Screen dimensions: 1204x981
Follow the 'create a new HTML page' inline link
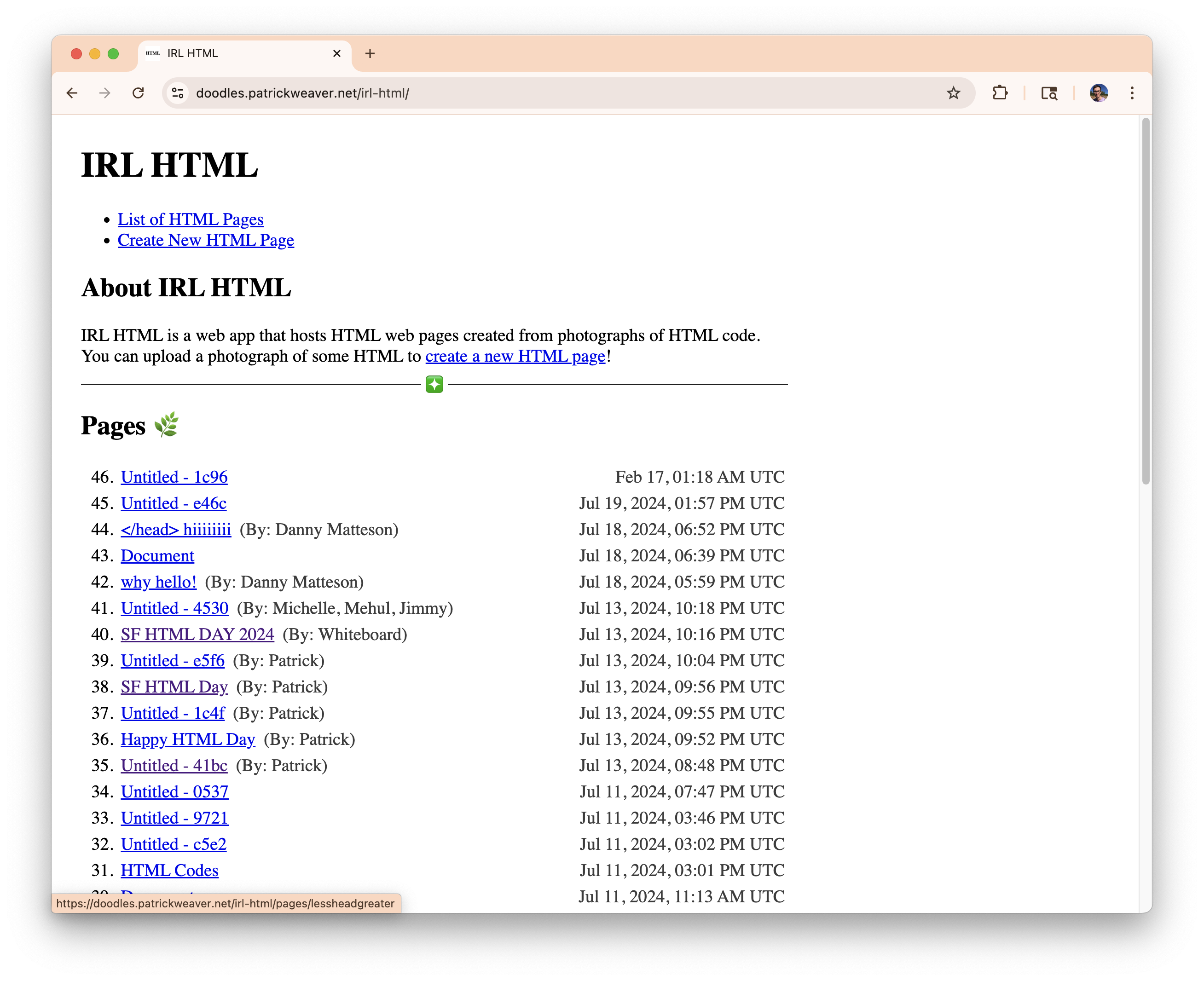click(515, 357)
